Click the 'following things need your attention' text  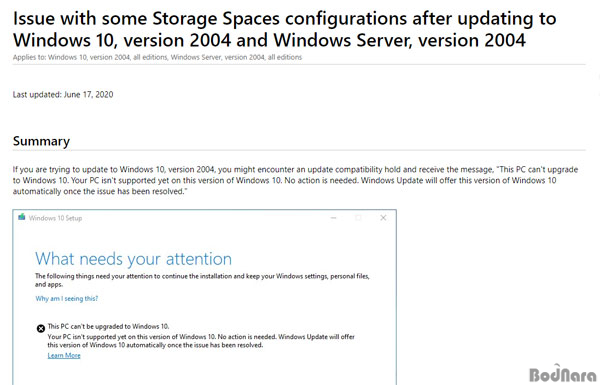[202, 280]
